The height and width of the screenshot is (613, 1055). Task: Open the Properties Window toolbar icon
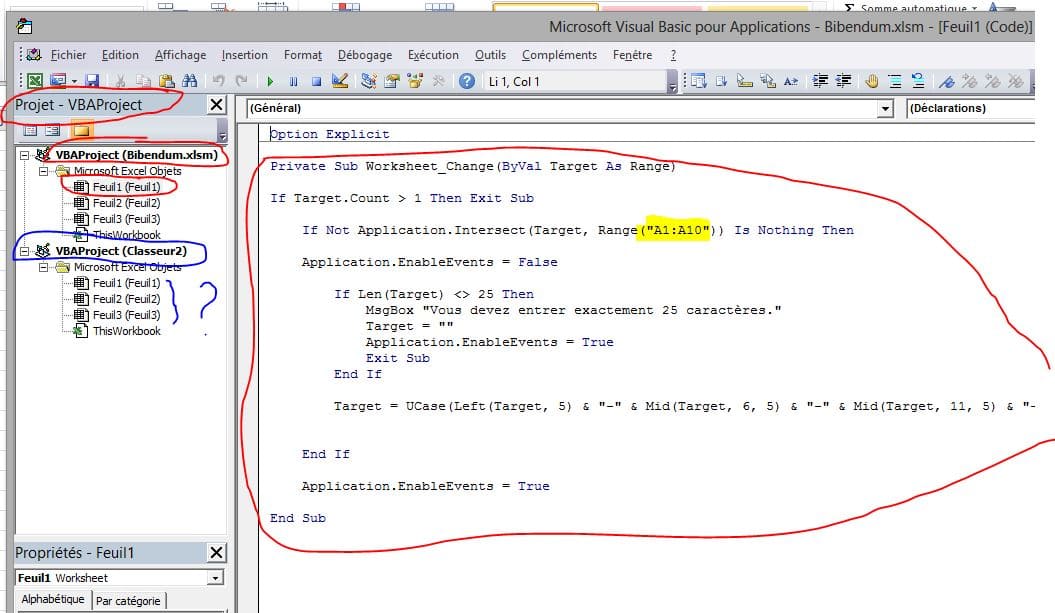coord(392,81)
